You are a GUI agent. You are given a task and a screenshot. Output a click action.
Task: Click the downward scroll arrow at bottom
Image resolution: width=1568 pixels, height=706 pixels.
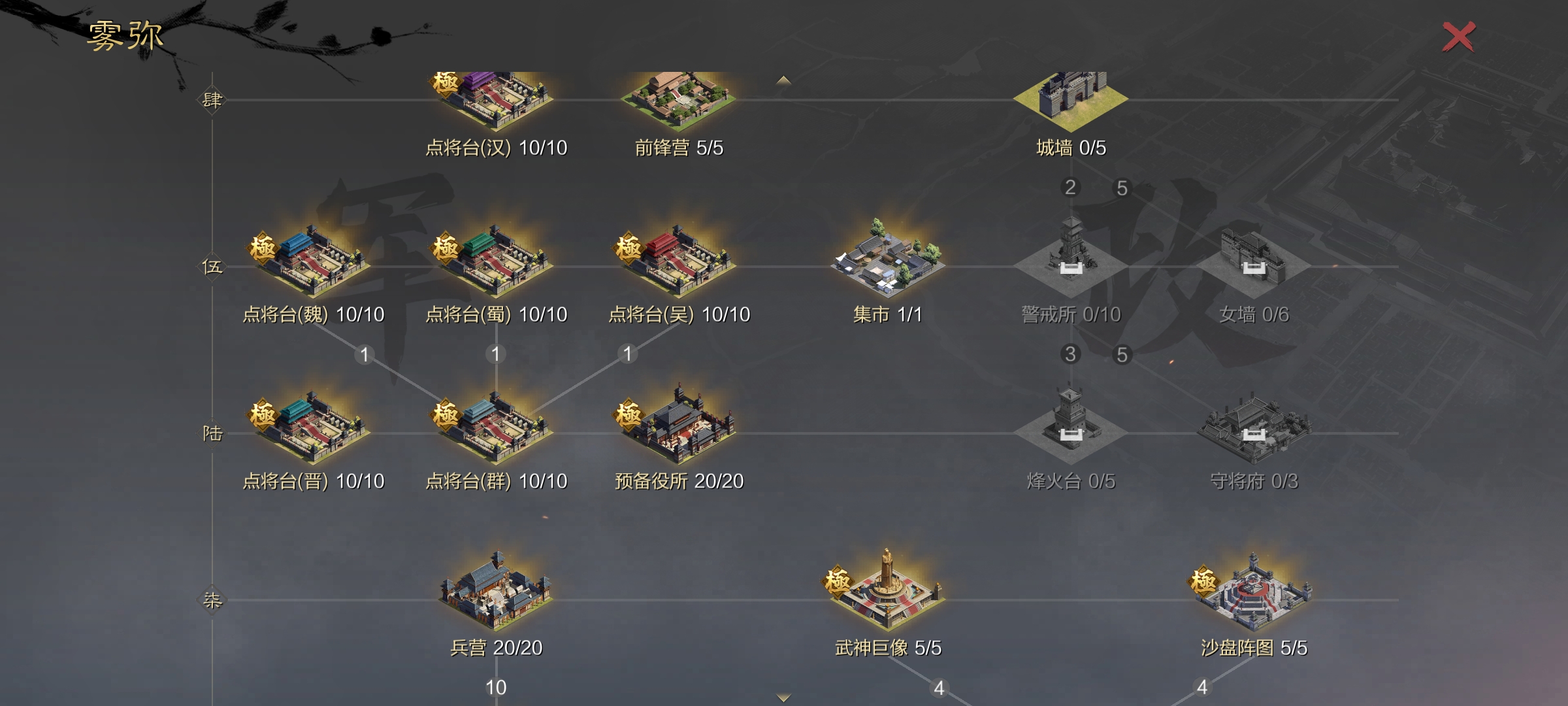coord(783,698)
